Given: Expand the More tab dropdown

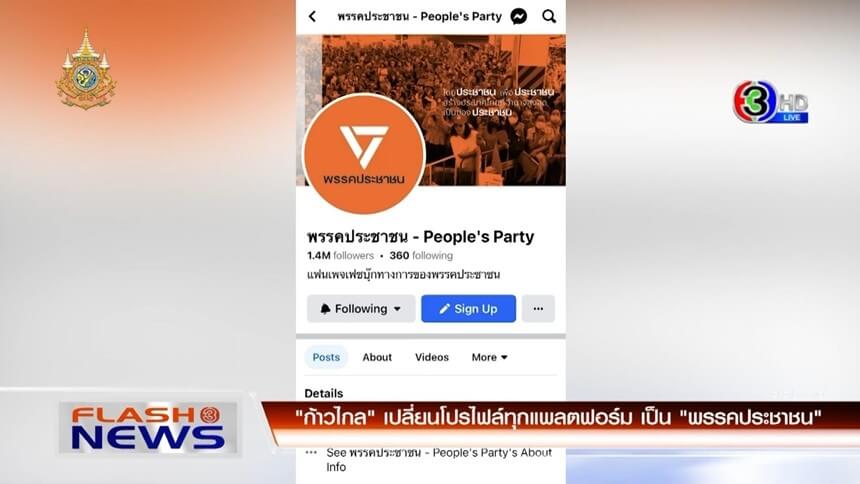Looking at the screenshot, I should (489, 357).
